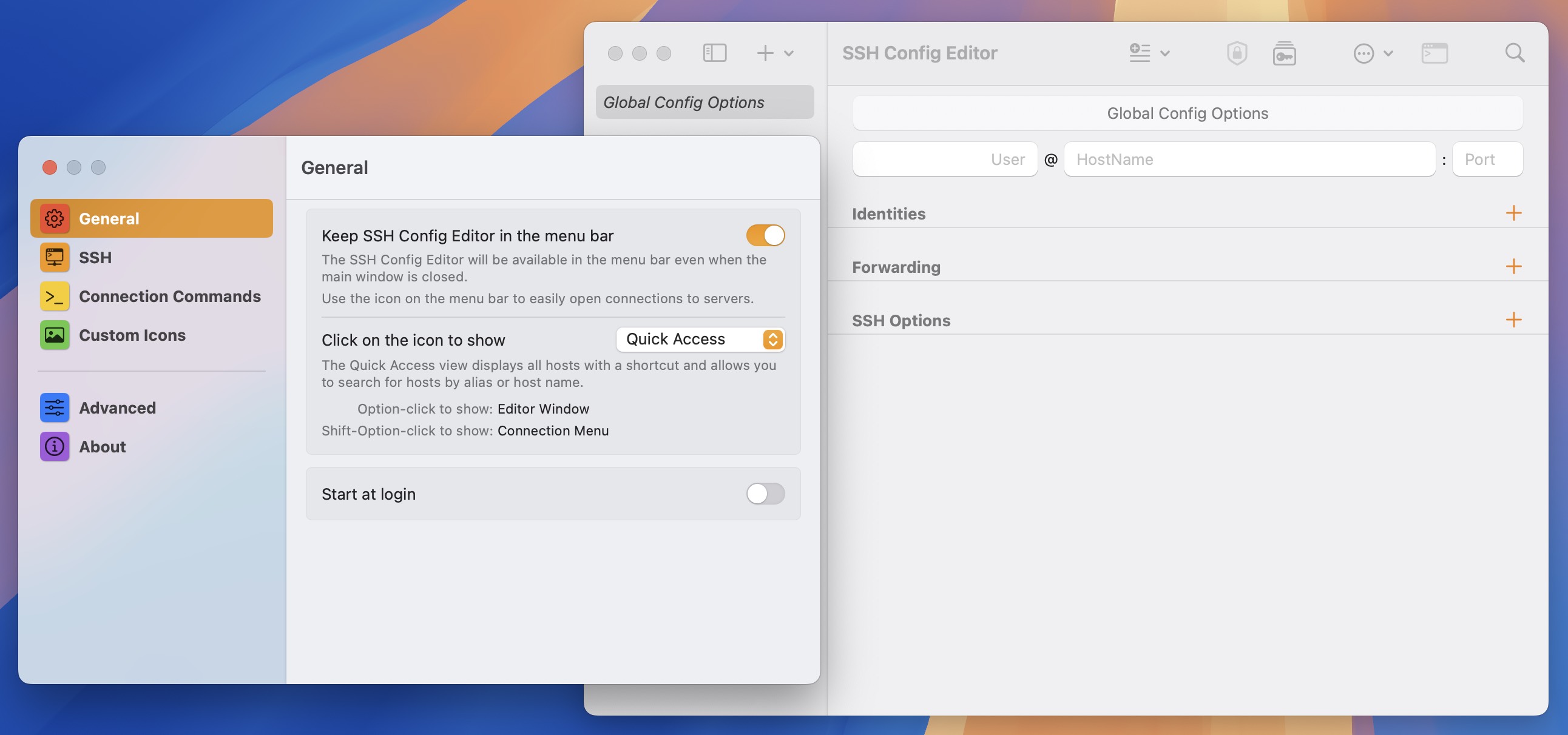Close the preferences window
Viewport: 1568px width, 735px height.
50,167
